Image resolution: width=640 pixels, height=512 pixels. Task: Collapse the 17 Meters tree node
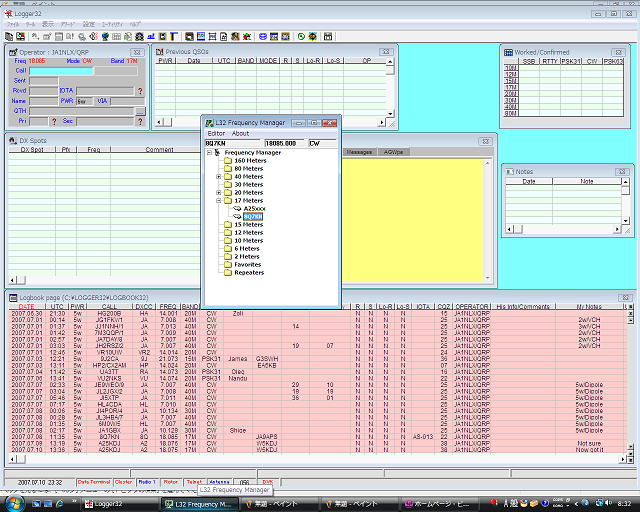[219, 201]
